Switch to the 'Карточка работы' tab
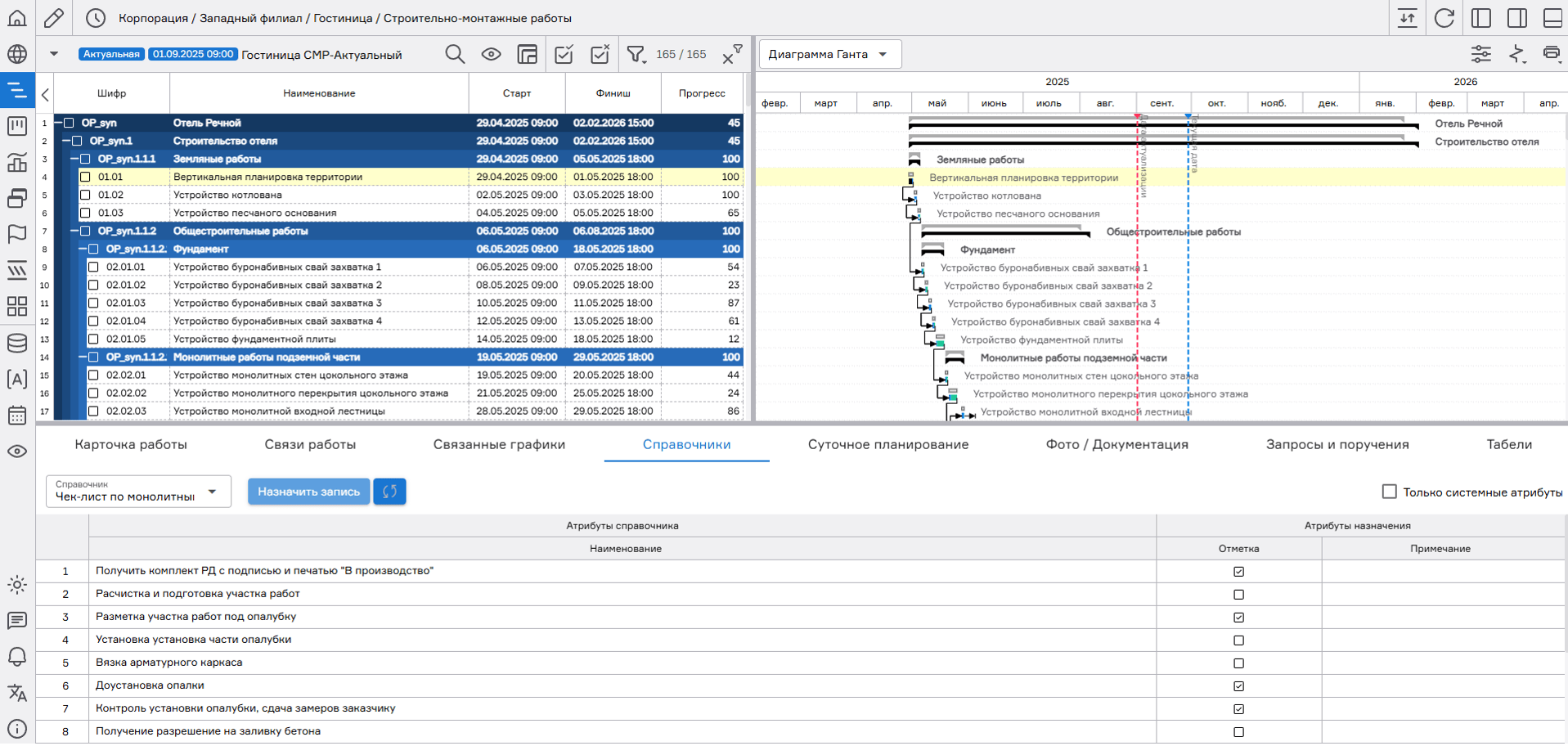Viewport: 1568px width, 746px height. pyautogui.click(x=131, y=445)
